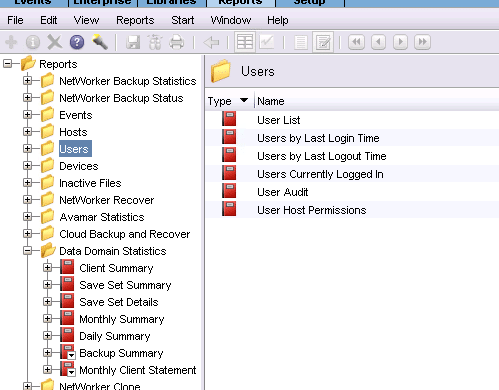Click the flashlight search icon in toolbar
The image size is (499, 390).
point(100,42)
